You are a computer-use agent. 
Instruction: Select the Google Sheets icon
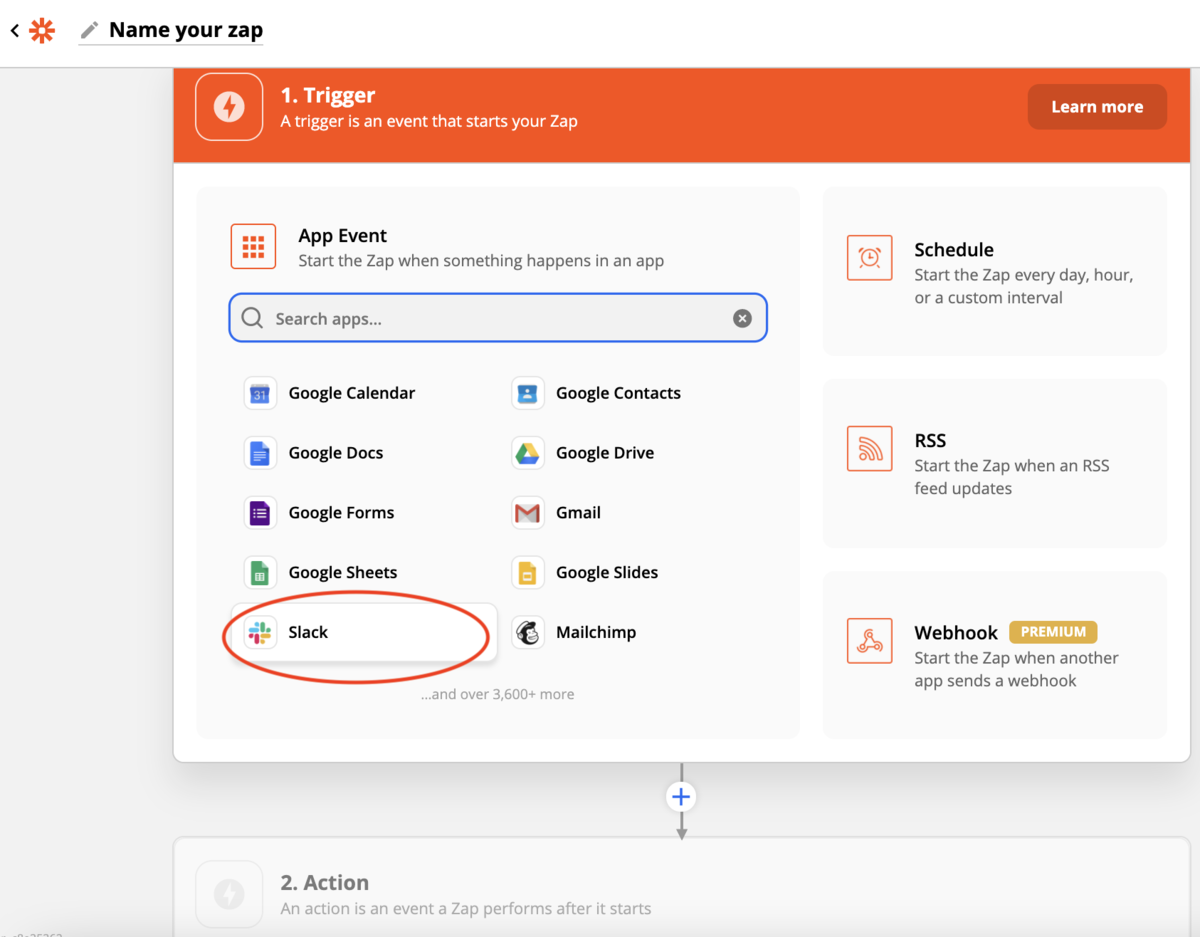point(260,572)
